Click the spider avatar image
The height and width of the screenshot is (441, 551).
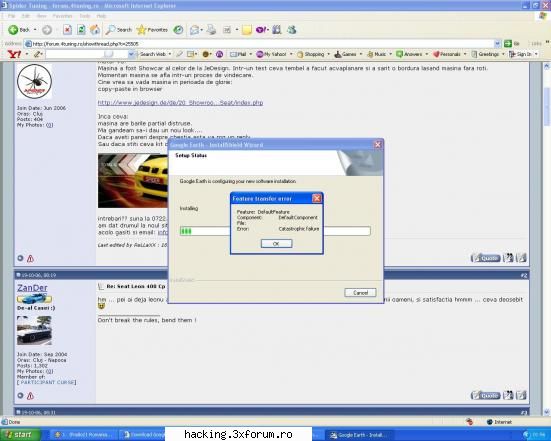[34, 81]
